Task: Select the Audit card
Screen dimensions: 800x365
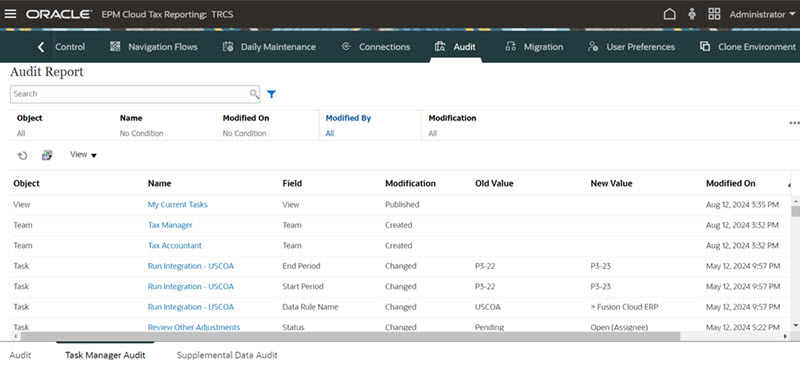Action: coord(455,47)
